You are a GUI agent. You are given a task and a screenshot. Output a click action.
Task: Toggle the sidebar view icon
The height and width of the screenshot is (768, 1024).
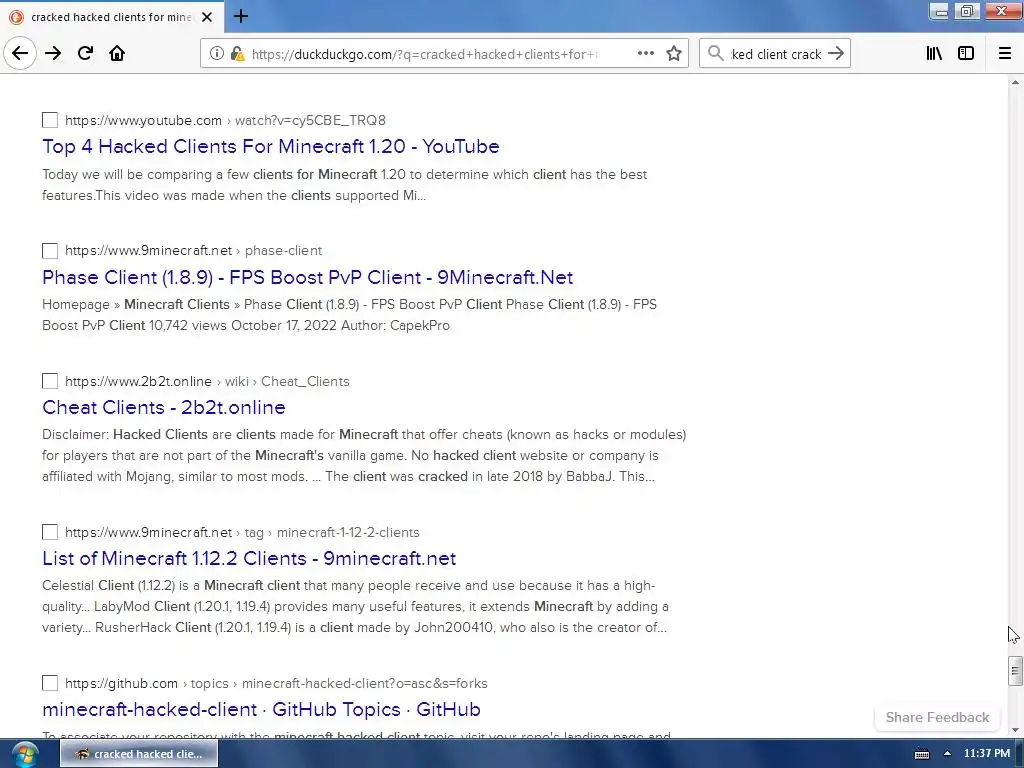pos(966,54)
